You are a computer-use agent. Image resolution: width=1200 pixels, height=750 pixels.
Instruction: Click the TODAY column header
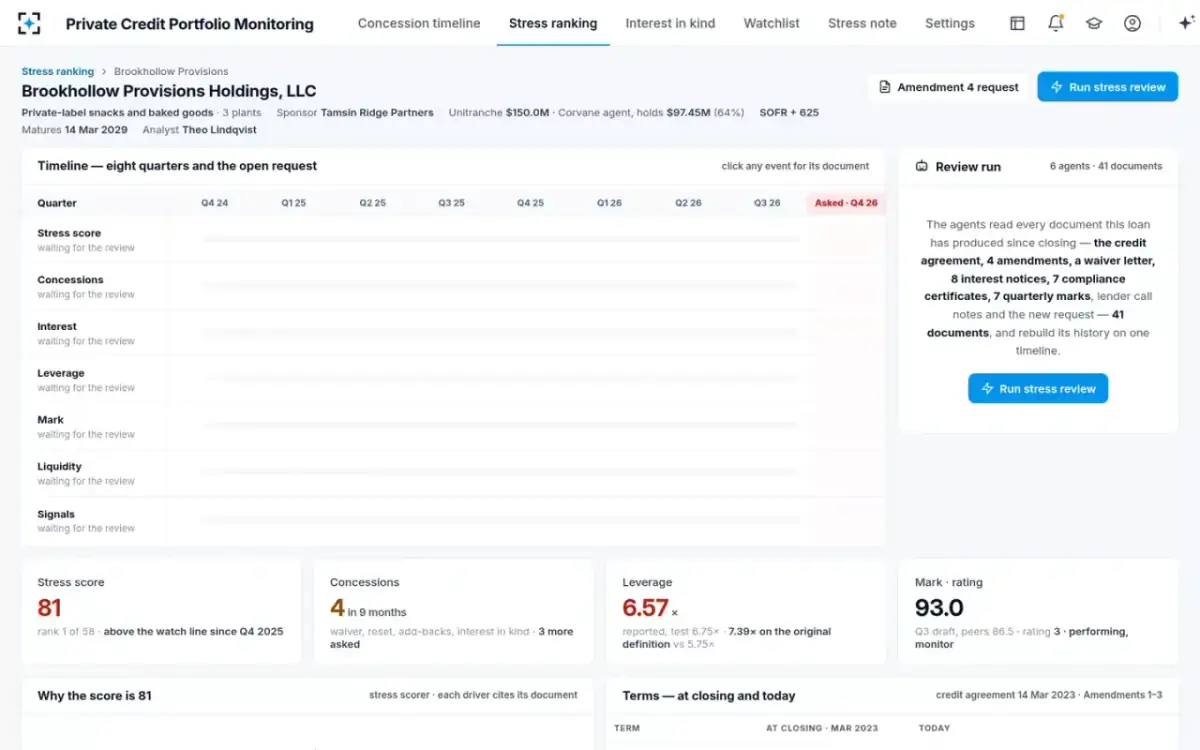click(x=934, y=728)
